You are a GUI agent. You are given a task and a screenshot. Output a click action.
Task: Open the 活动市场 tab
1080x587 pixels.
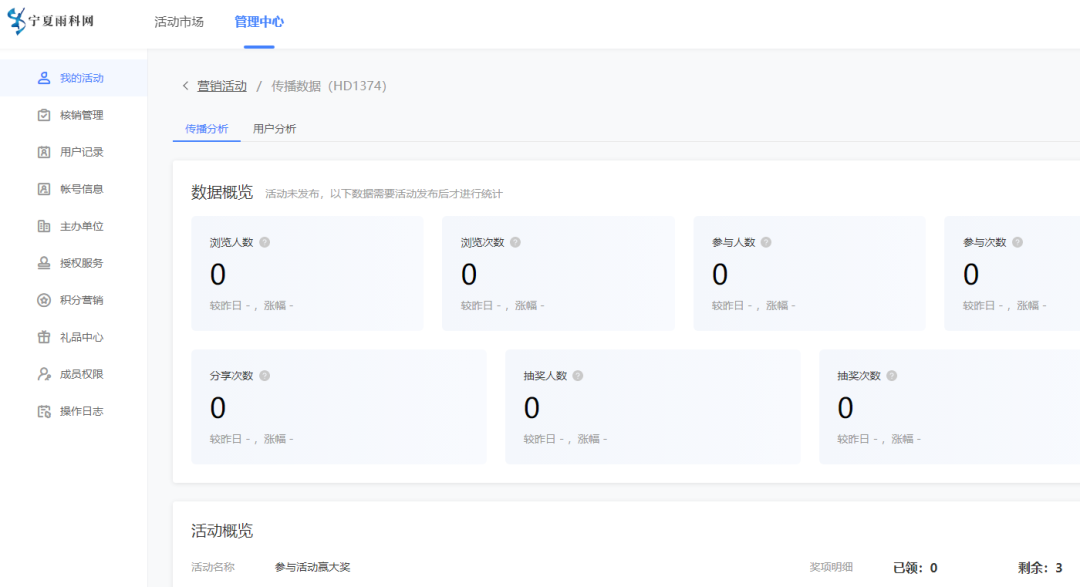pyautogui.click(x=179, y=22)
